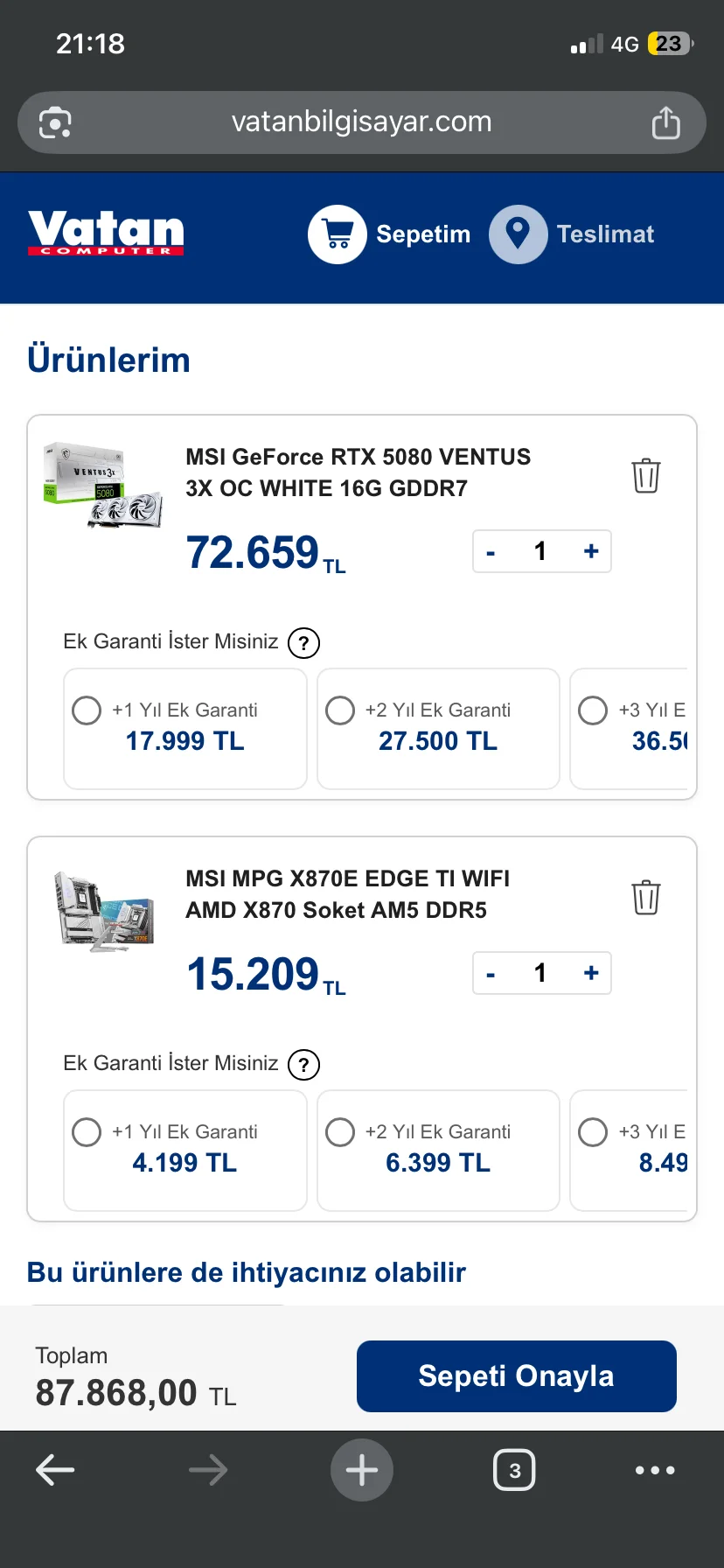Viewport: 724px width, 1568px height.
Task: Open warranty help icon for RTX 5080
Action: [303, 643]
